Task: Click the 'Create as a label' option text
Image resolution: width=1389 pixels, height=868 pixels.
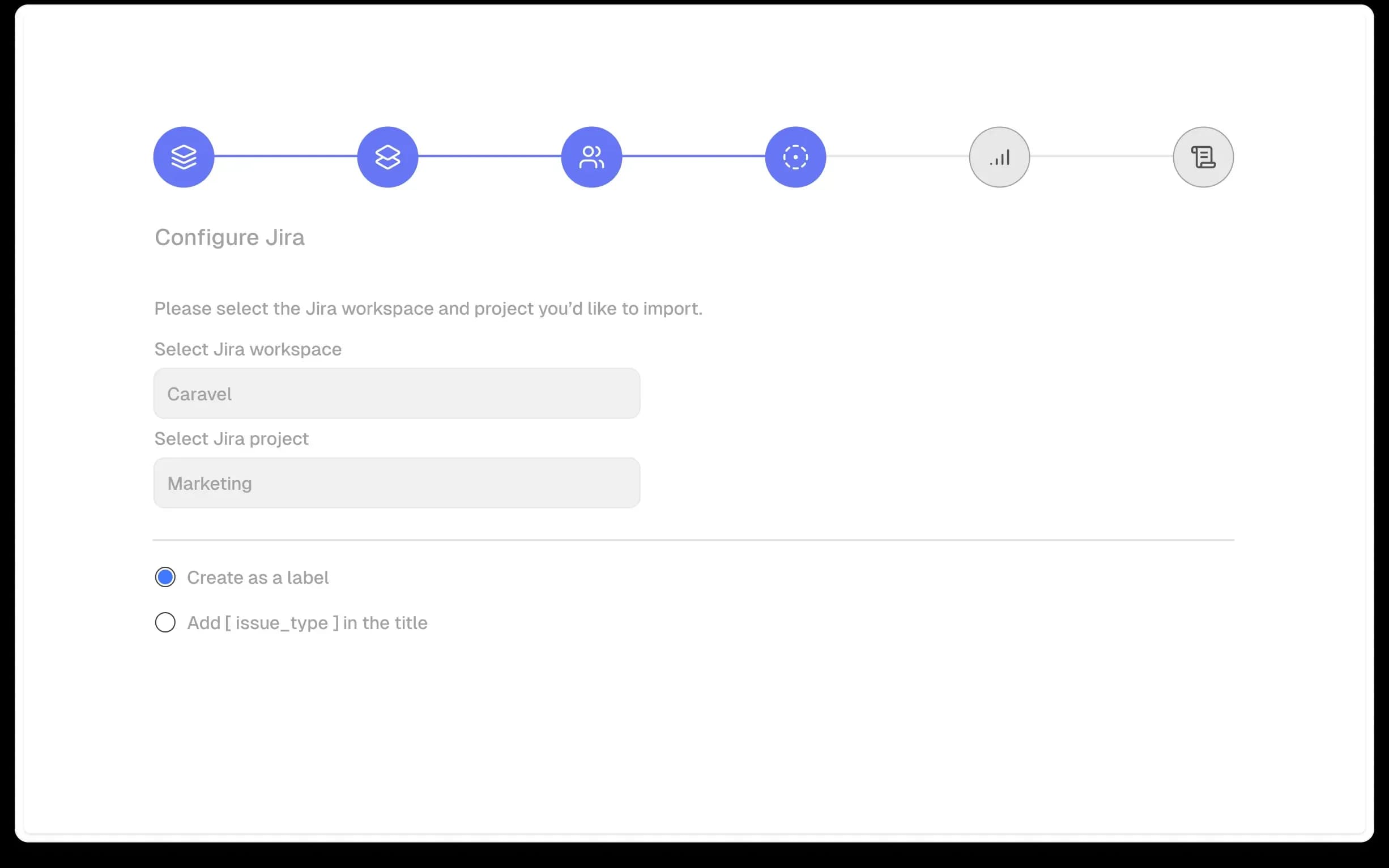Action: click(x=258, y=578)
